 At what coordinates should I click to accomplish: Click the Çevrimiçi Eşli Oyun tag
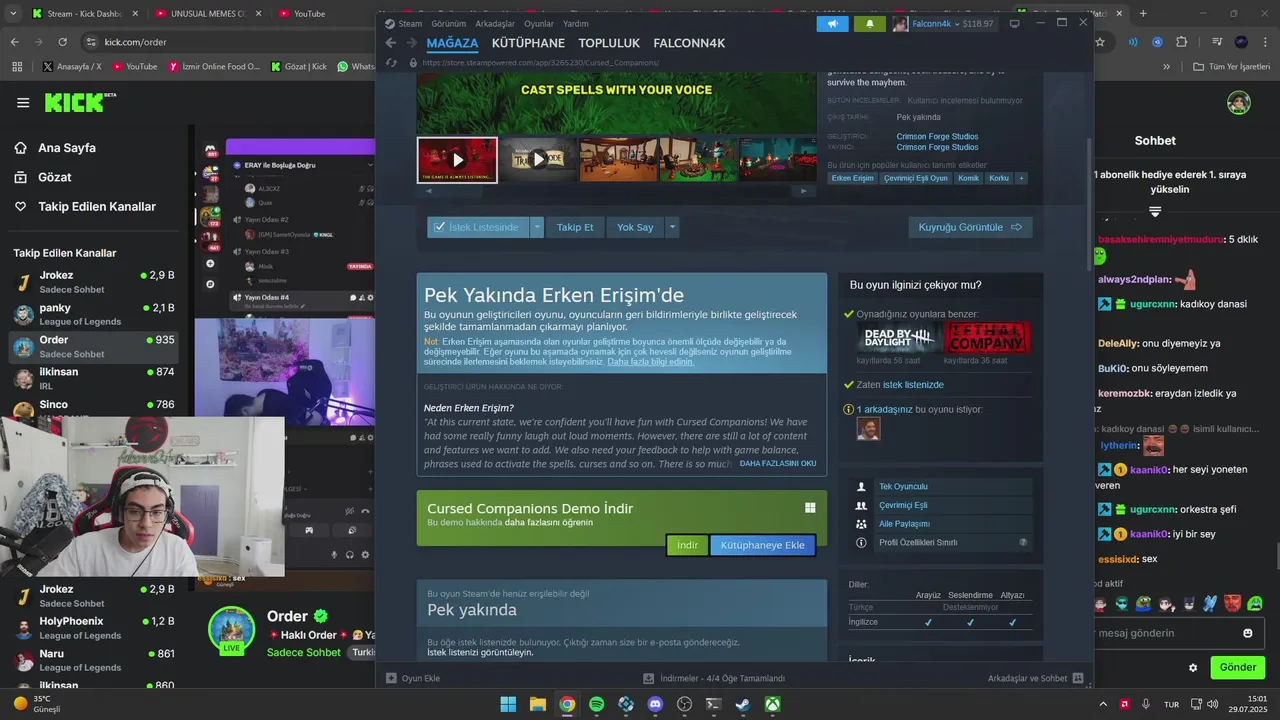pyautogui.click(x=915, y=178)
